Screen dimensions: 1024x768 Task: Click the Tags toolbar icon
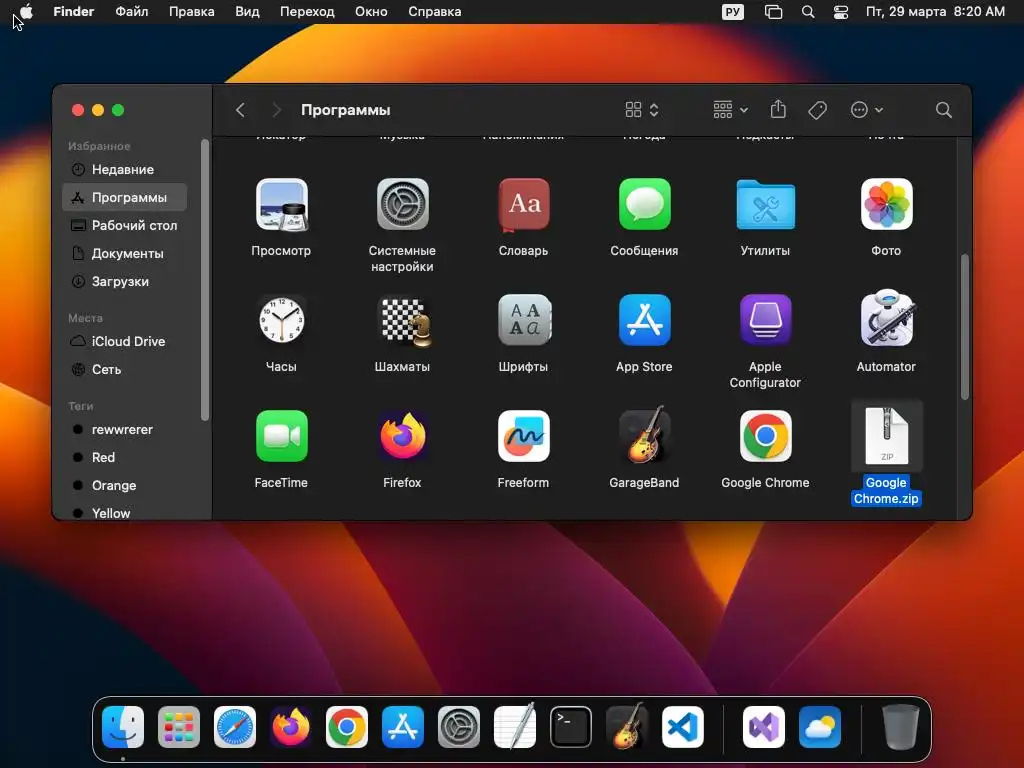click(x=817, y=110)
